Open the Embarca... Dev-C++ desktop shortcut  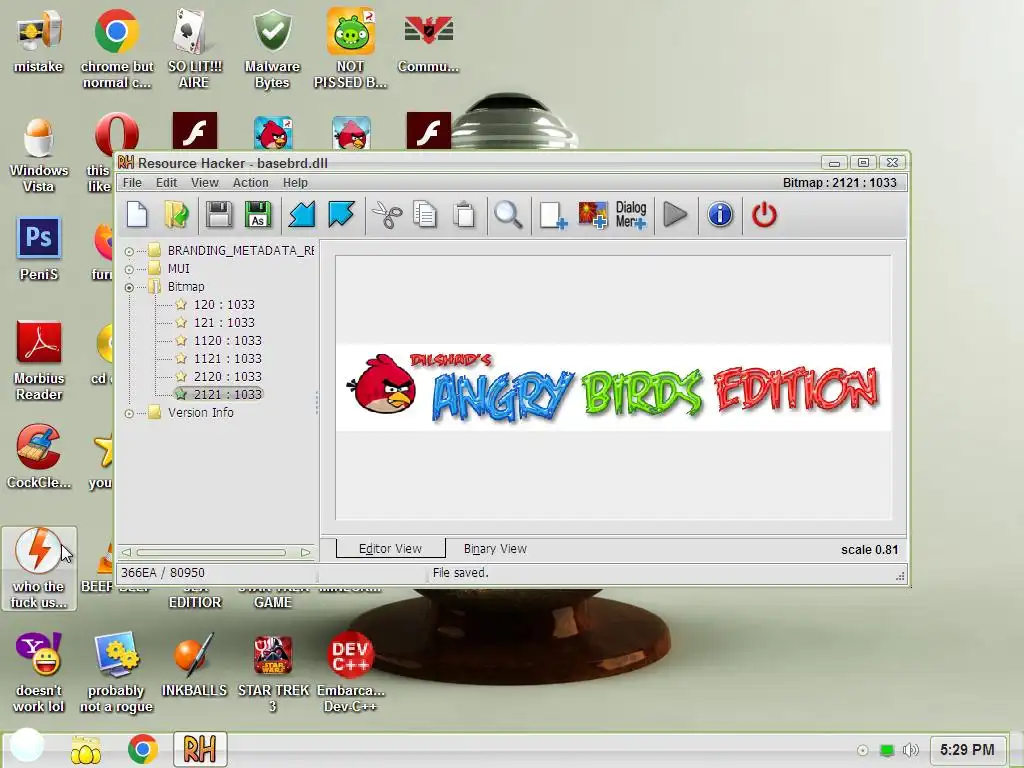pyautogui.click(x=351, y=673)
